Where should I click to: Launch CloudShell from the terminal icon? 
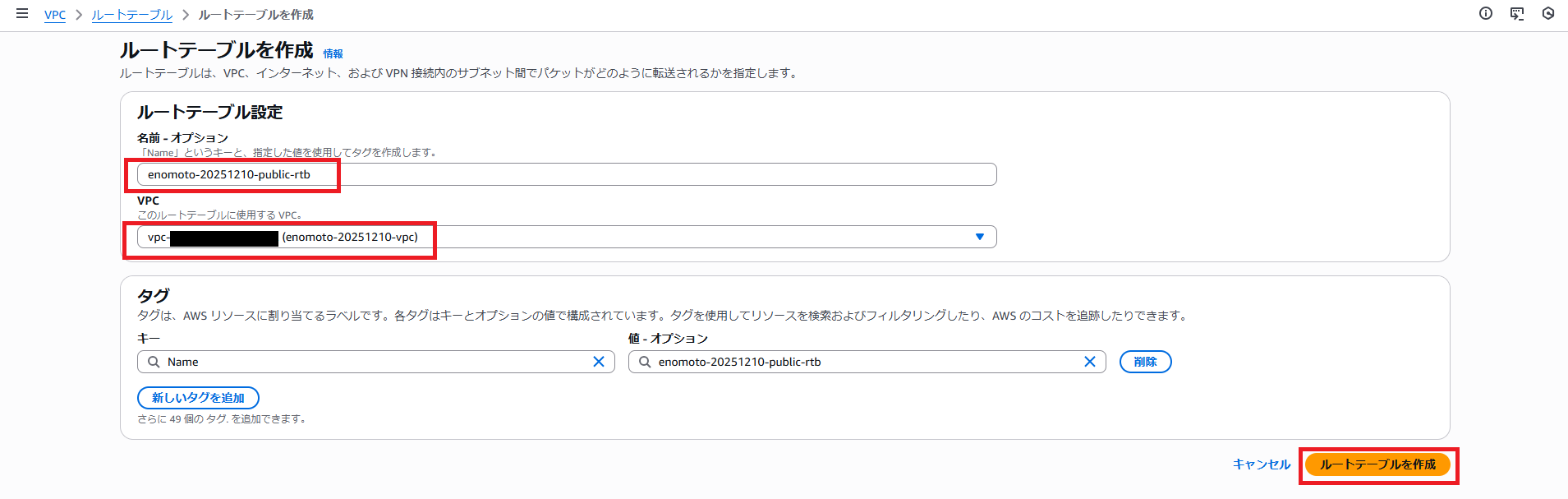(1516, 13)
